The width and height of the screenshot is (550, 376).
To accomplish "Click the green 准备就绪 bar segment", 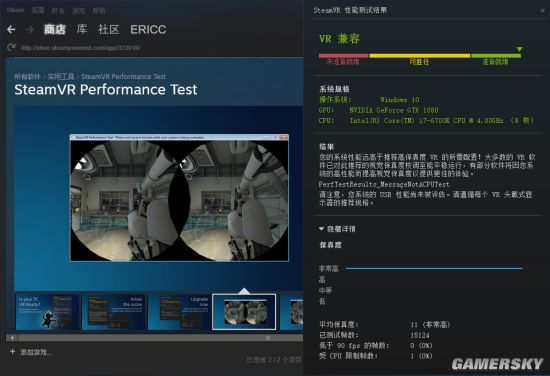I will pyautogui.click(x=496, y=56).
